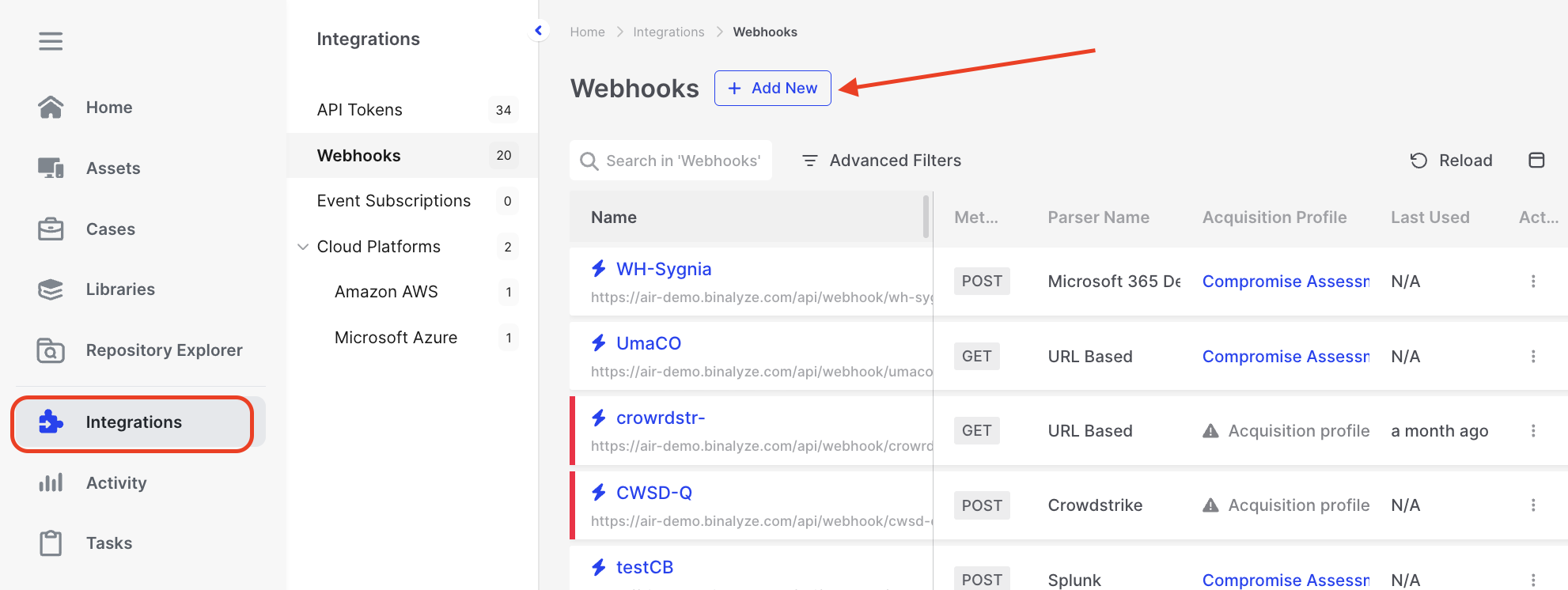Image resolution: width=1568 pixels, height=590 pixels.
Task: Open actions menu for crowrdstr- row
Action: point(1532,431)
